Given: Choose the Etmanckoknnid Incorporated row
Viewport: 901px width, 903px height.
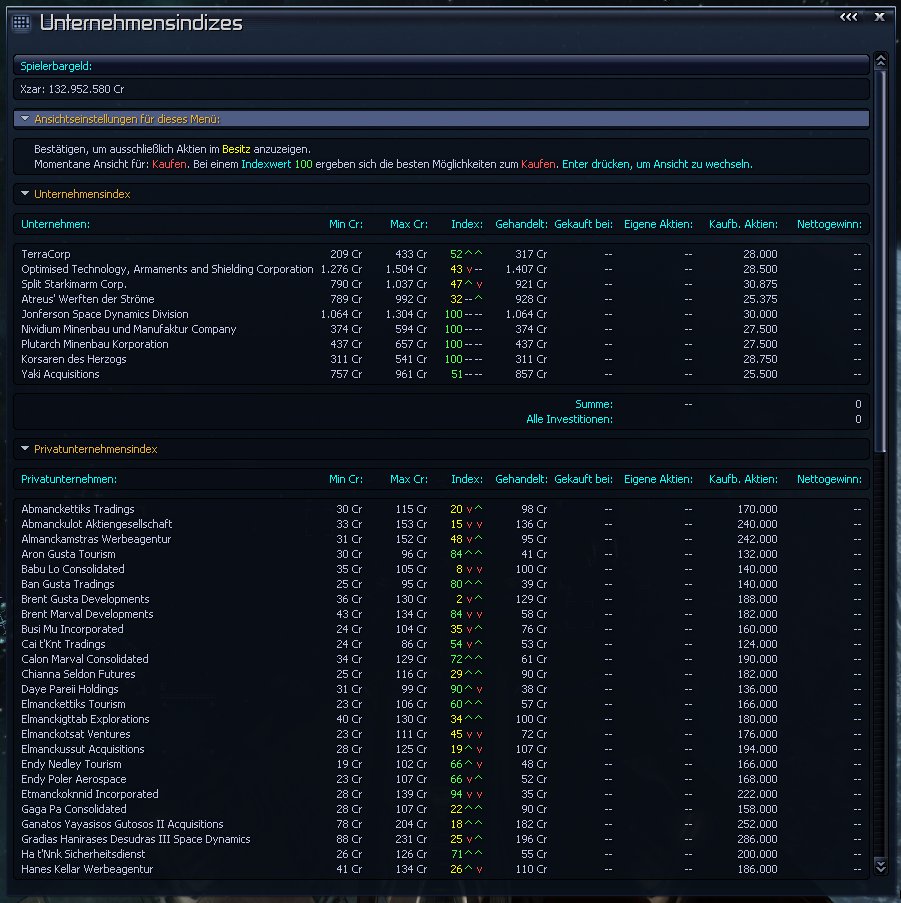Looking at the screenshot, I should coord(90,794).
